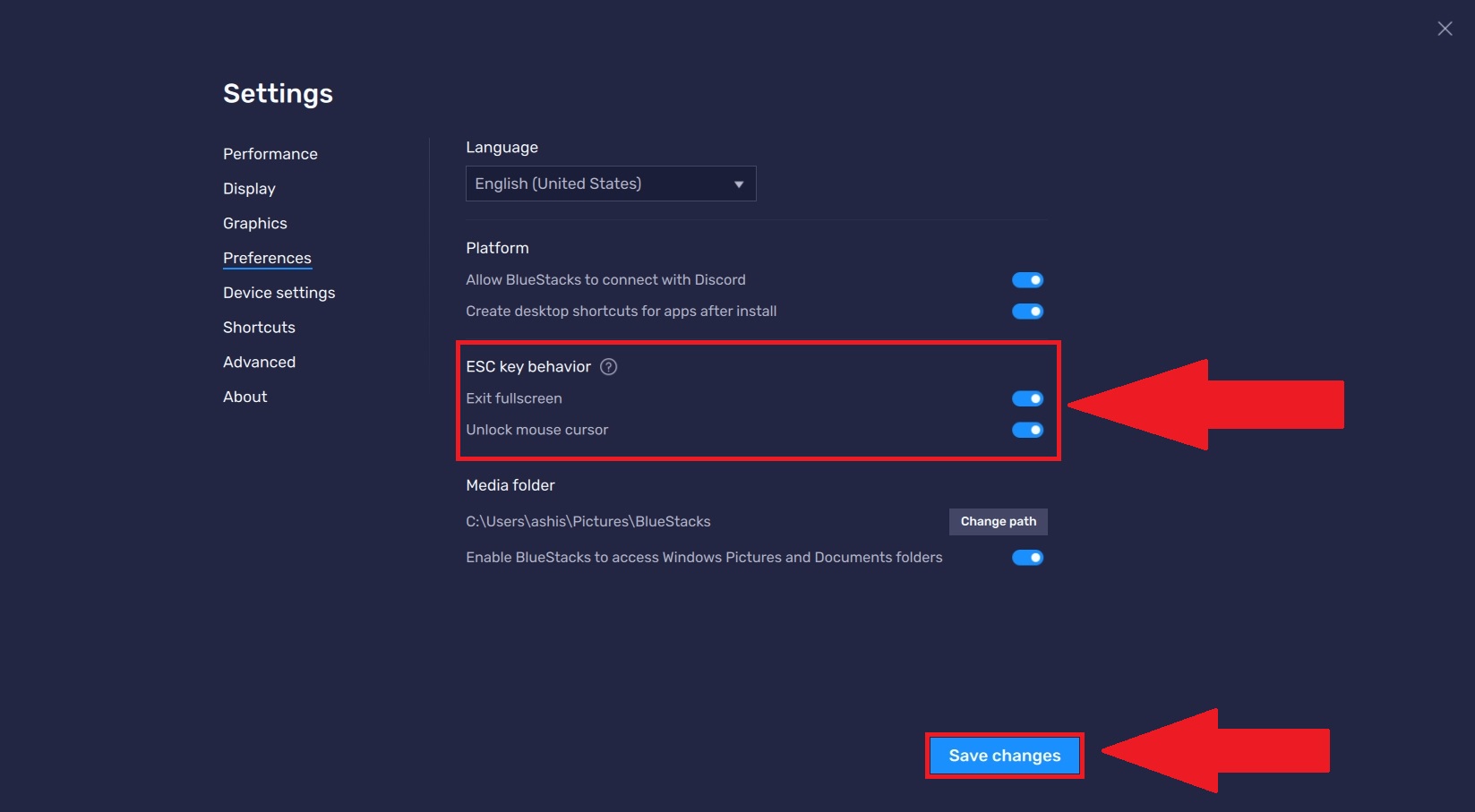The width and height of the screenshot is (1475, 812).
Task: Click Change path for the media folder
Action: click(998, 521)
